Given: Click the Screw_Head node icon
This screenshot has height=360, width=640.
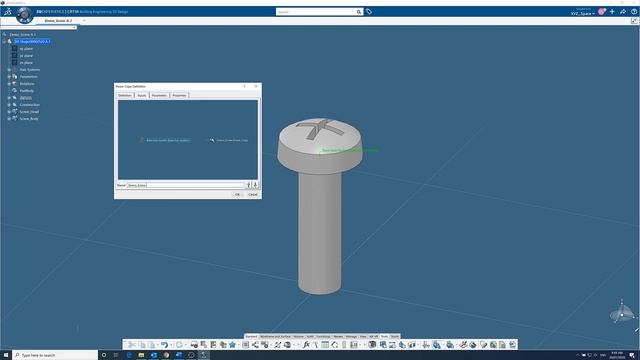Looking at the screenshot, I should (15, 111).
